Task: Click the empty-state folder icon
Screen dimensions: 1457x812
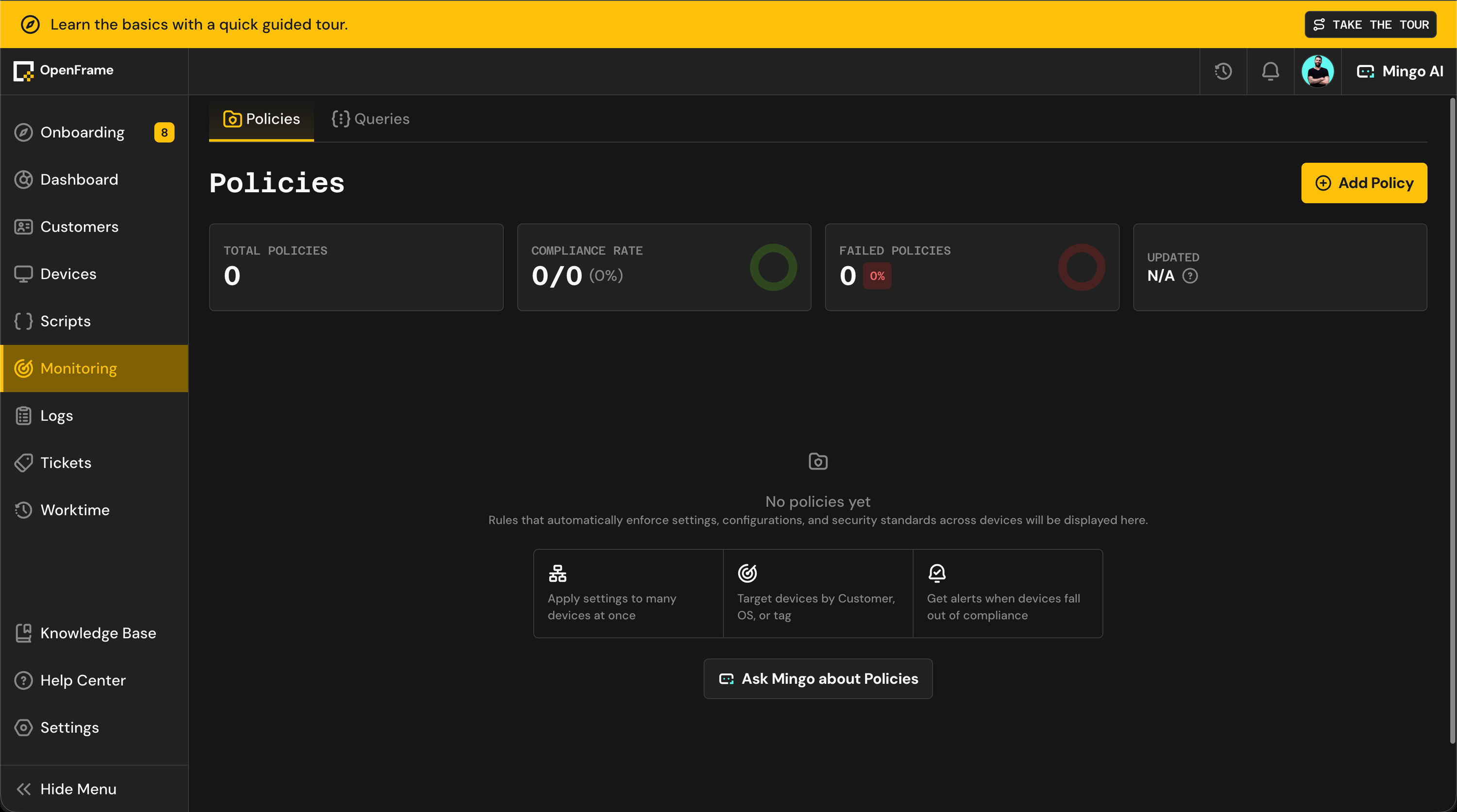Action: [x=818, y=461]
